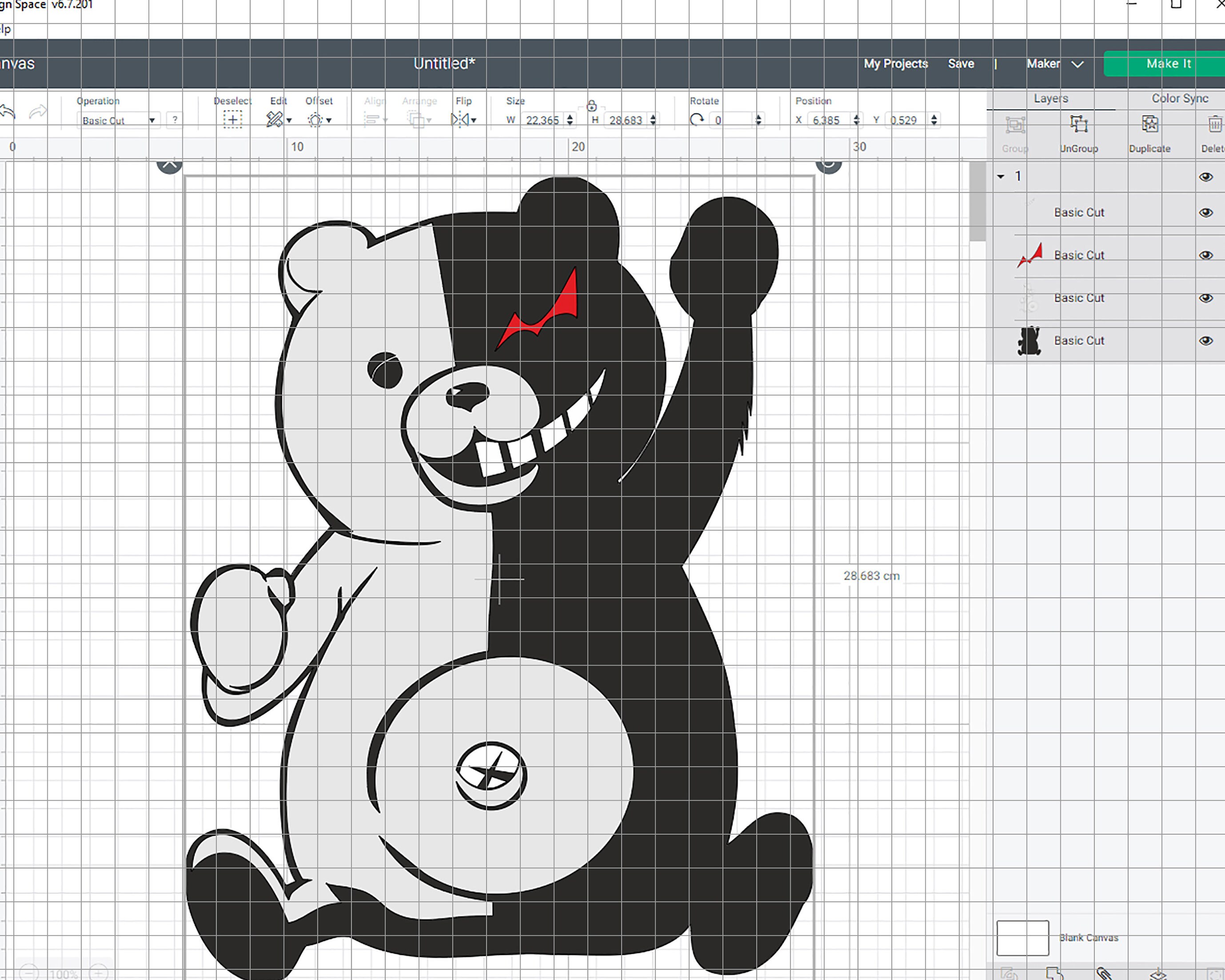Select the Deselect tool
1225x980 pixels.
[233, 120]
